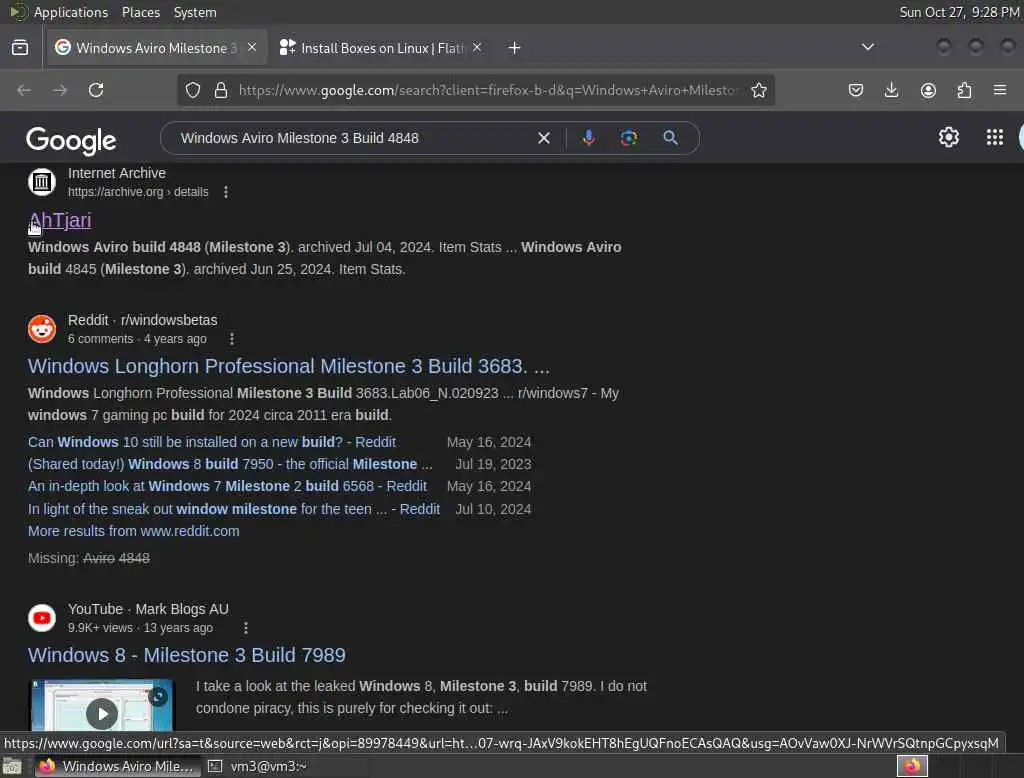Submit search with magnifier icon
The image size is (1024, 778).
670,138
